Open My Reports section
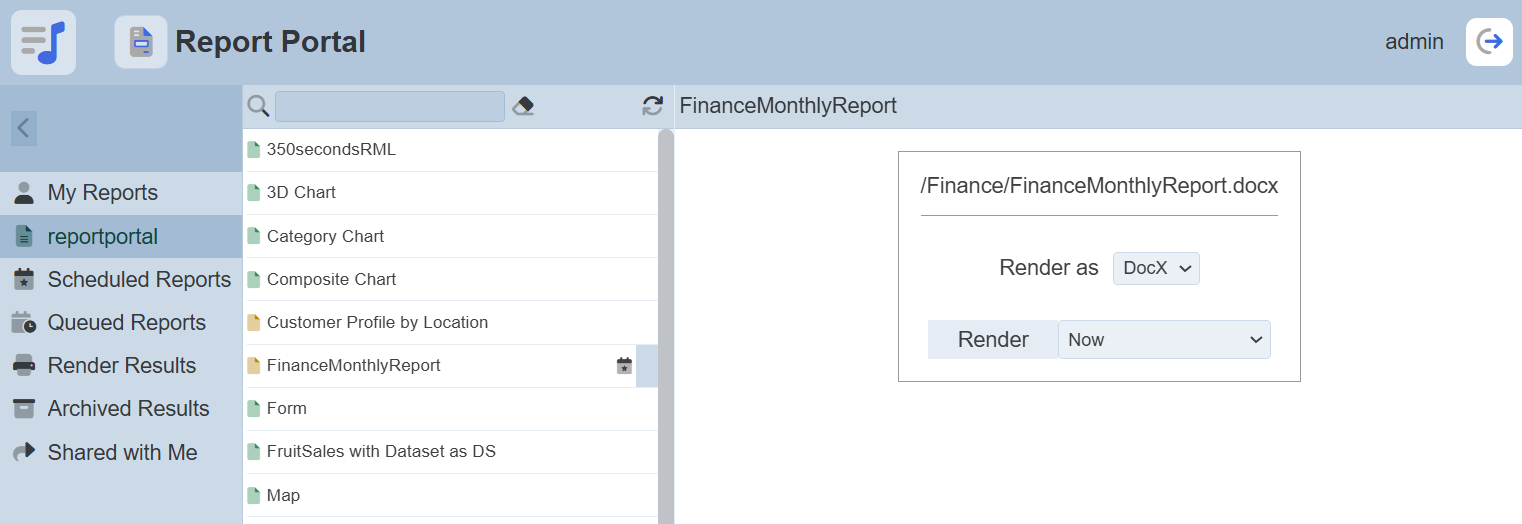 coord(102,193)
